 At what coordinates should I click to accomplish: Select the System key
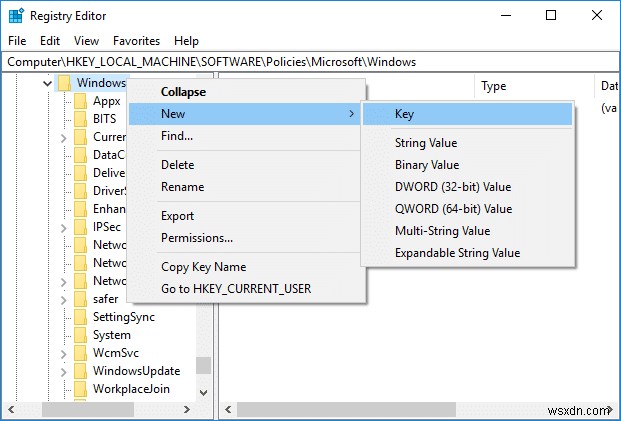click(111, 335)
